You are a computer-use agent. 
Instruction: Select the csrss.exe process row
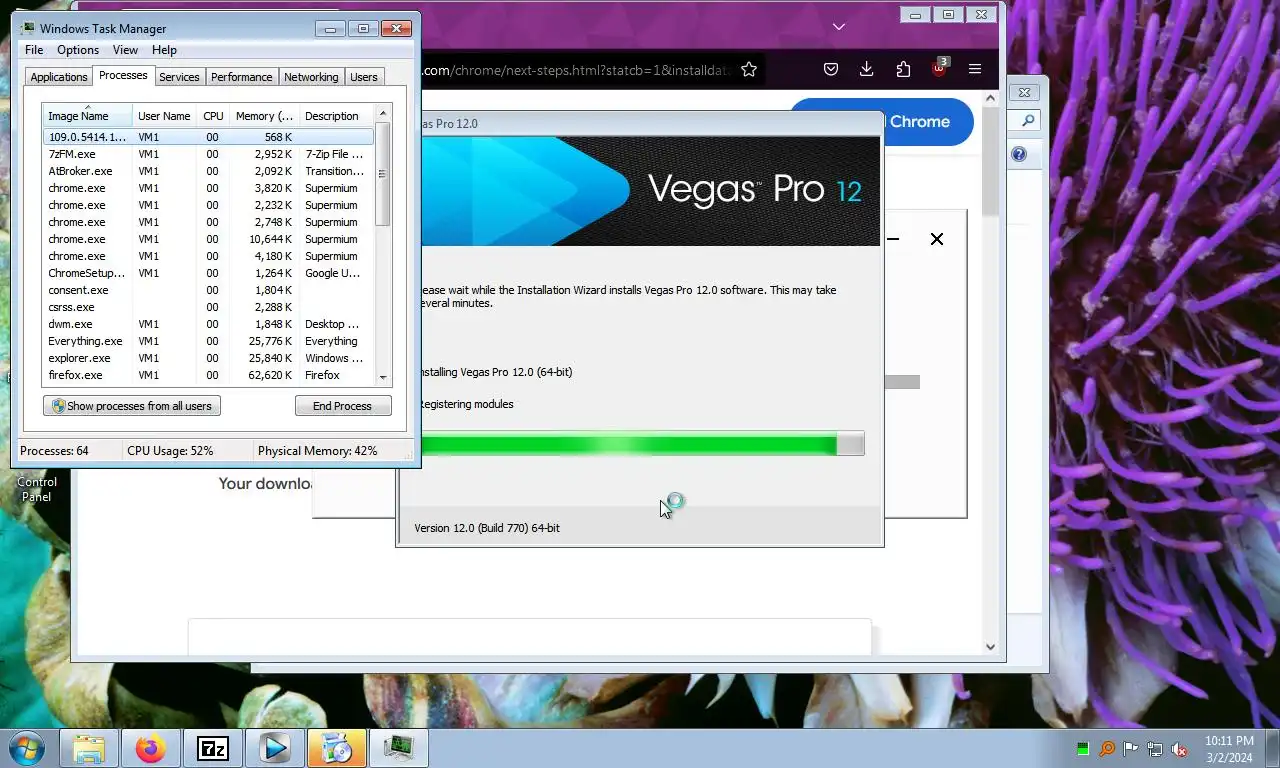click(208, 307)
